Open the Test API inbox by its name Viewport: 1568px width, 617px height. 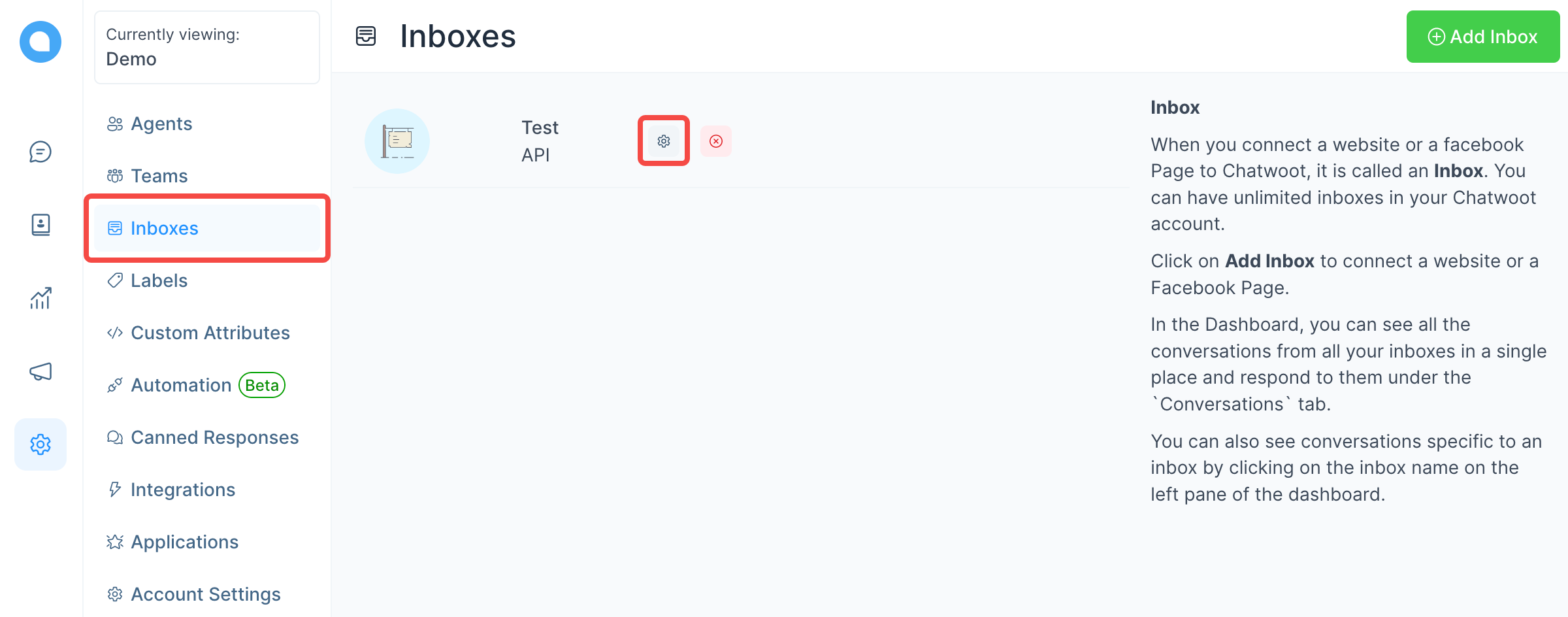coord(540,141)
